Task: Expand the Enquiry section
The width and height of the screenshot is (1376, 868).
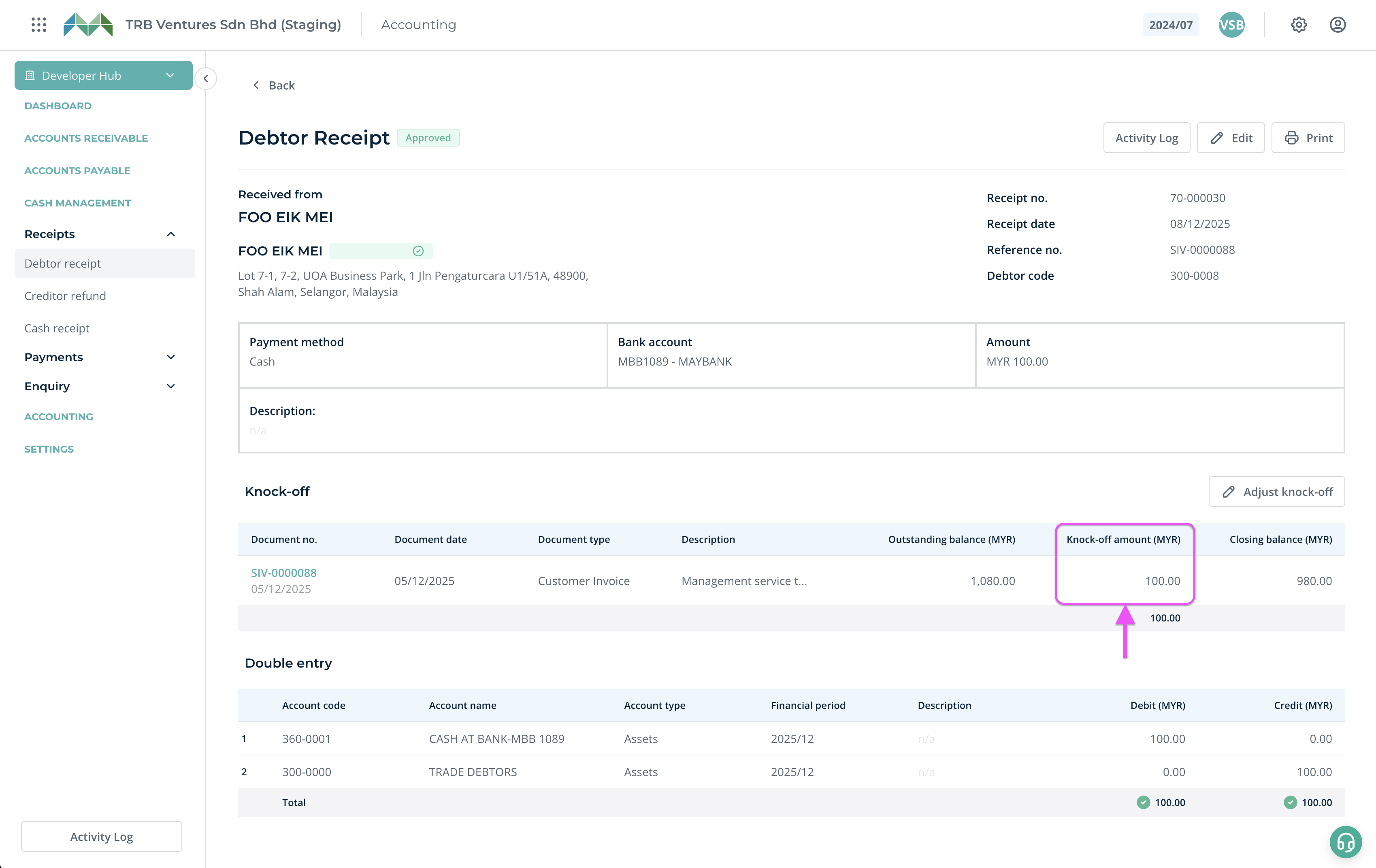Action: click(x=170, y=386)
